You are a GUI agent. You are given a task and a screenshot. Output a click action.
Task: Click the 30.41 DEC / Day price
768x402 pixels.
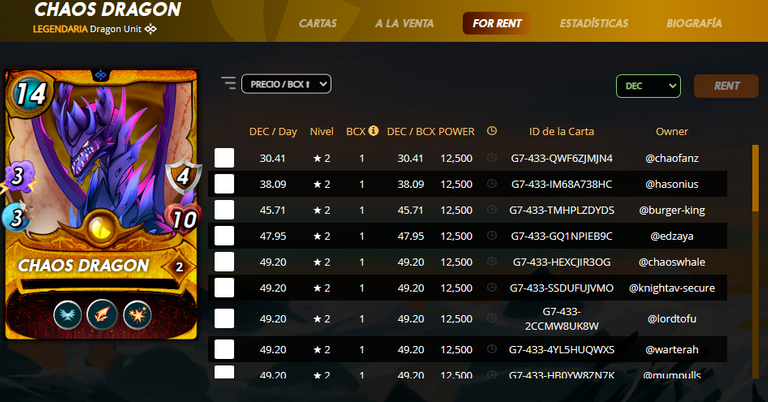click(x=272, y=158)
